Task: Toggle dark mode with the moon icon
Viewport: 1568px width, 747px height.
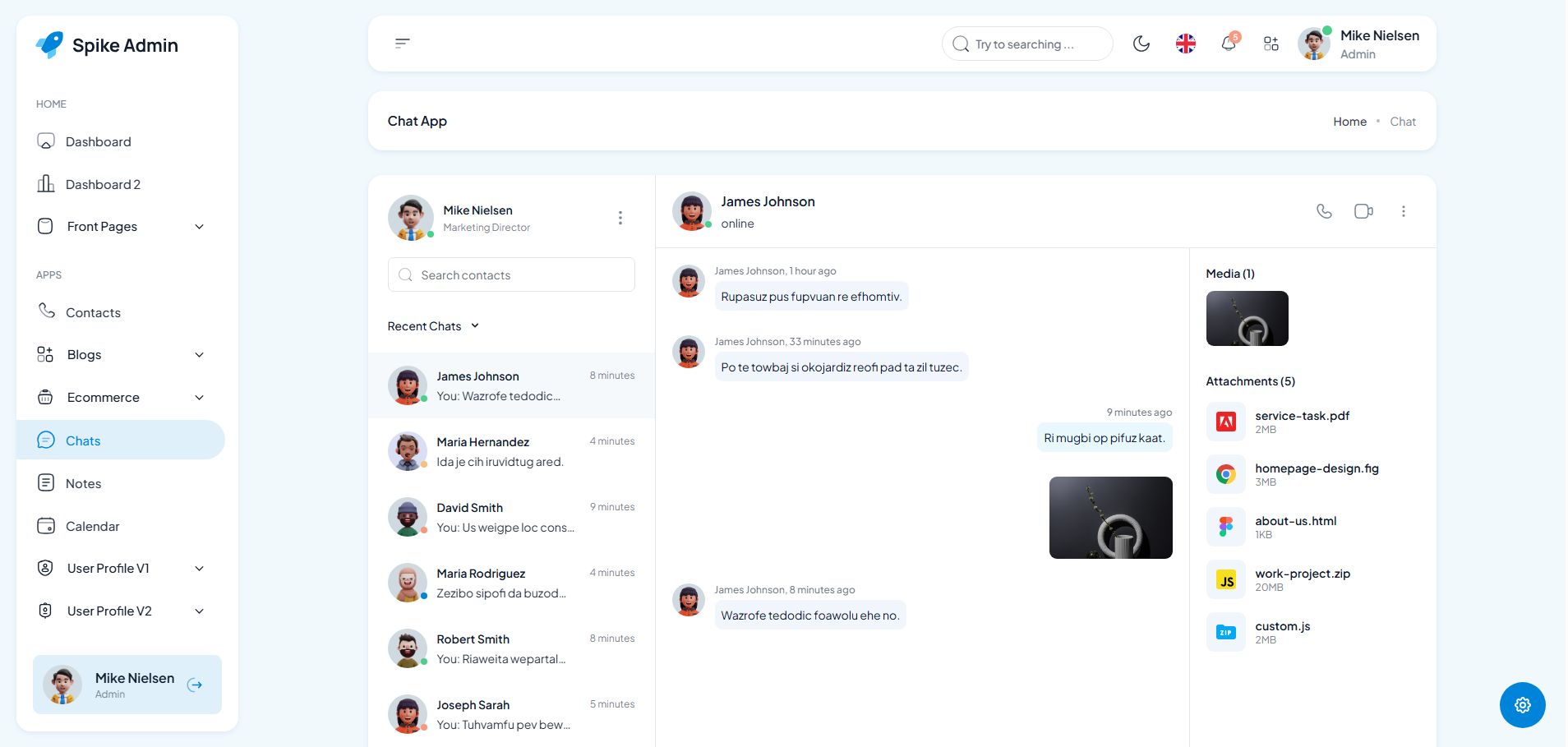Action: point(1141,44)
